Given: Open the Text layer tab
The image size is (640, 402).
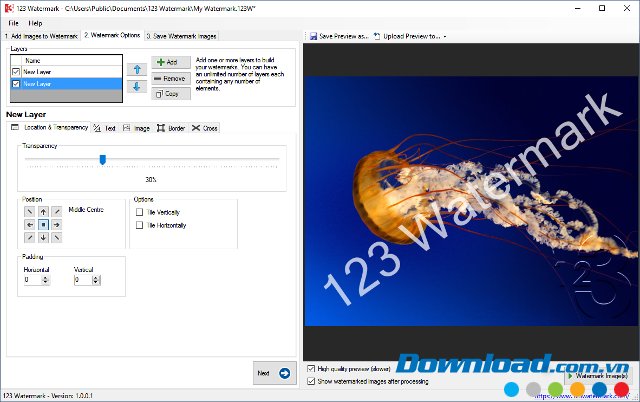Looking at the screenshot, I should click(104, 128).
